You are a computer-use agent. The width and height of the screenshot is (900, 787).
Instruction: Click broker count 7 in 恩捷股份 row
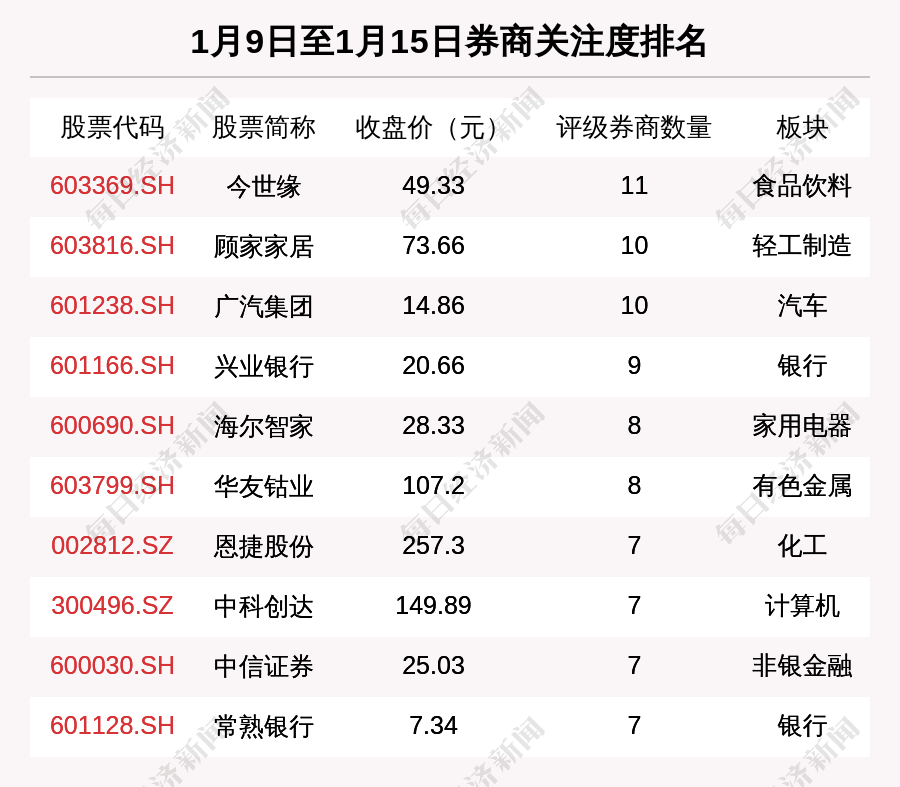pyautogui.click(x=634, y=545)
